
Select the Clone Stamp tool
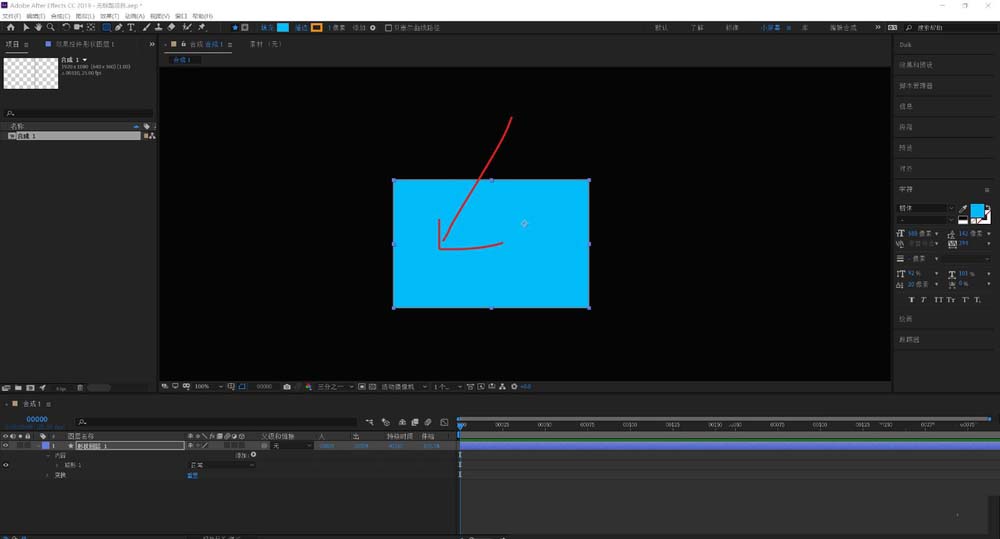coord(159,27)
